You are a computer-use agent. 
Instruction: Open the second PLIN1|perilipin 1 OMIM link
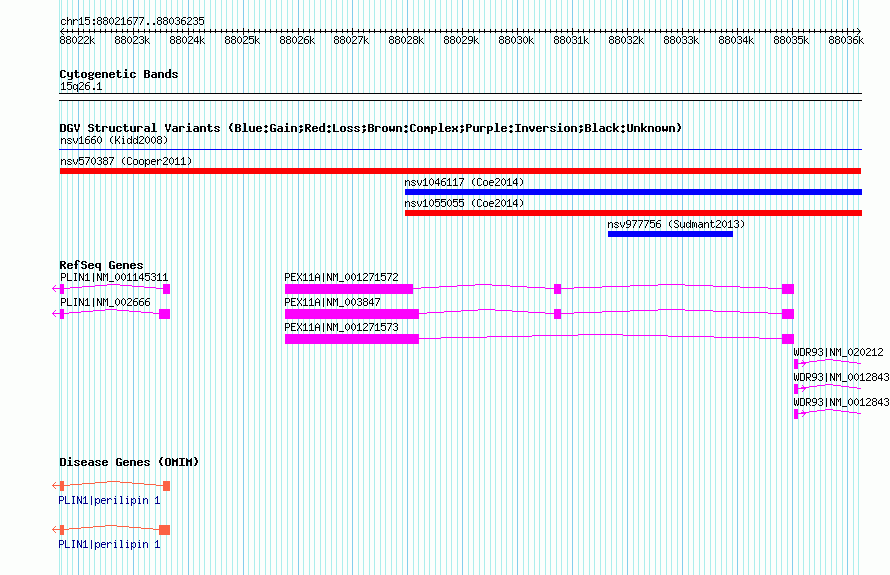[109, 544]
